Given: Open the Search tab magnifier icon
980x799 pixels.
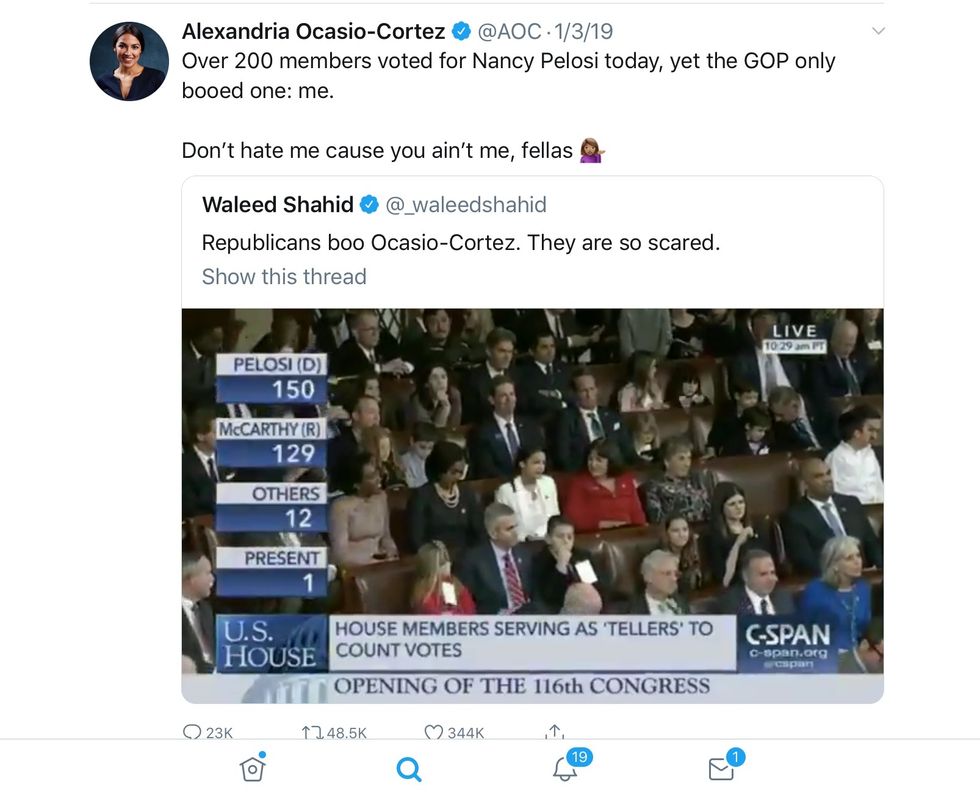Looking at the screenshot, I should [408, 768].
